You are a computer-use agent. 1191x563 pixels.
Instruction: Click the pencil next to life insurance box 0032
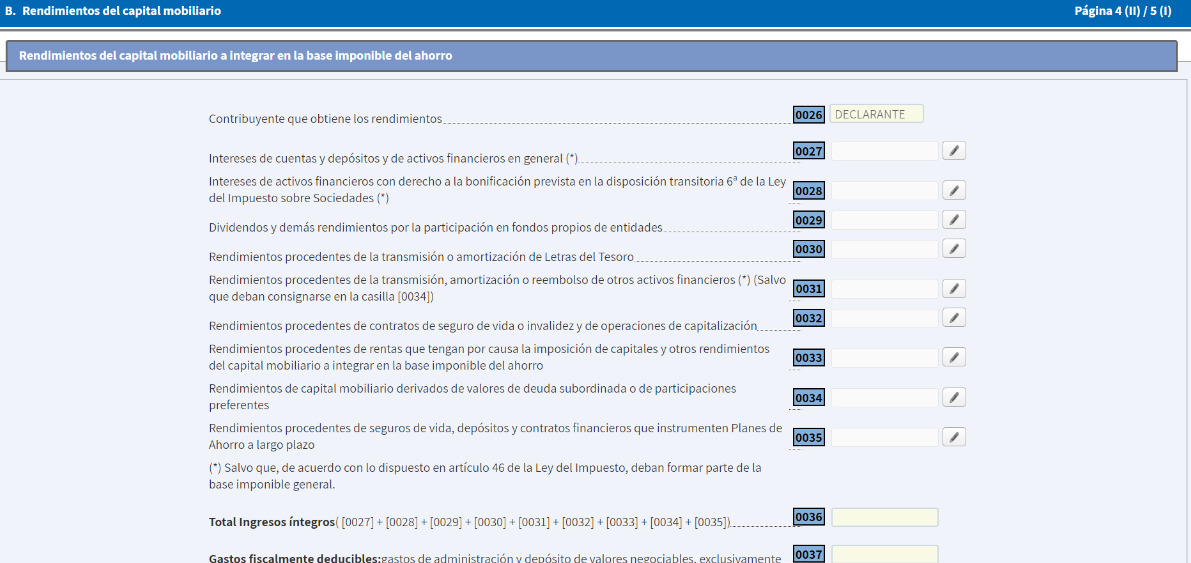point(954,318)
